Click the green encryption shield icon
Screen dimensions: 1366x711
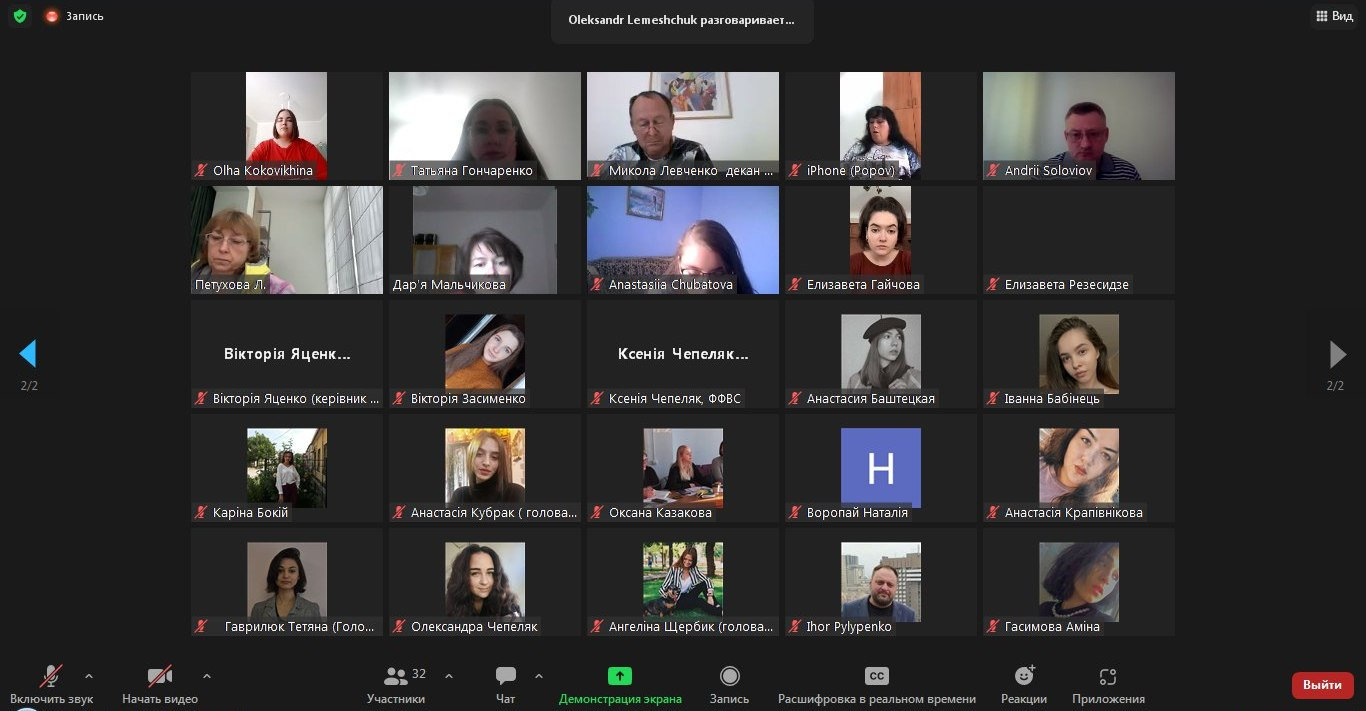point(19,16)
